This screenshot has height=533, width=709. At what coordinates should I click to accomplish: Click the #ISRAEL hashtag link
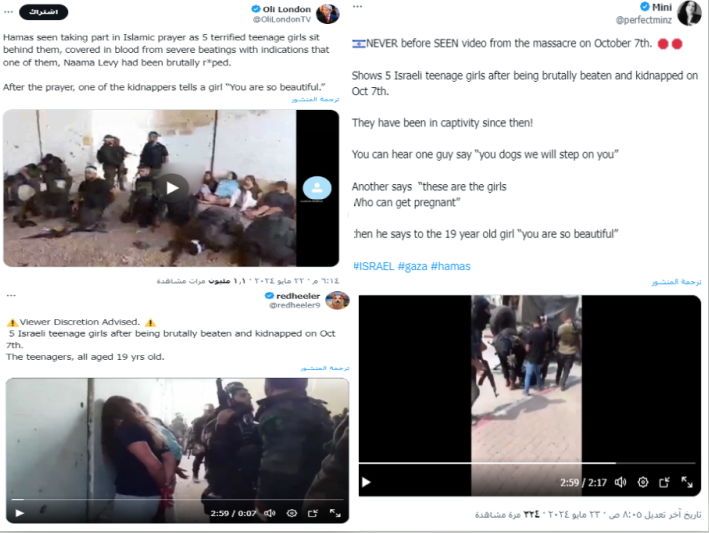373,266
